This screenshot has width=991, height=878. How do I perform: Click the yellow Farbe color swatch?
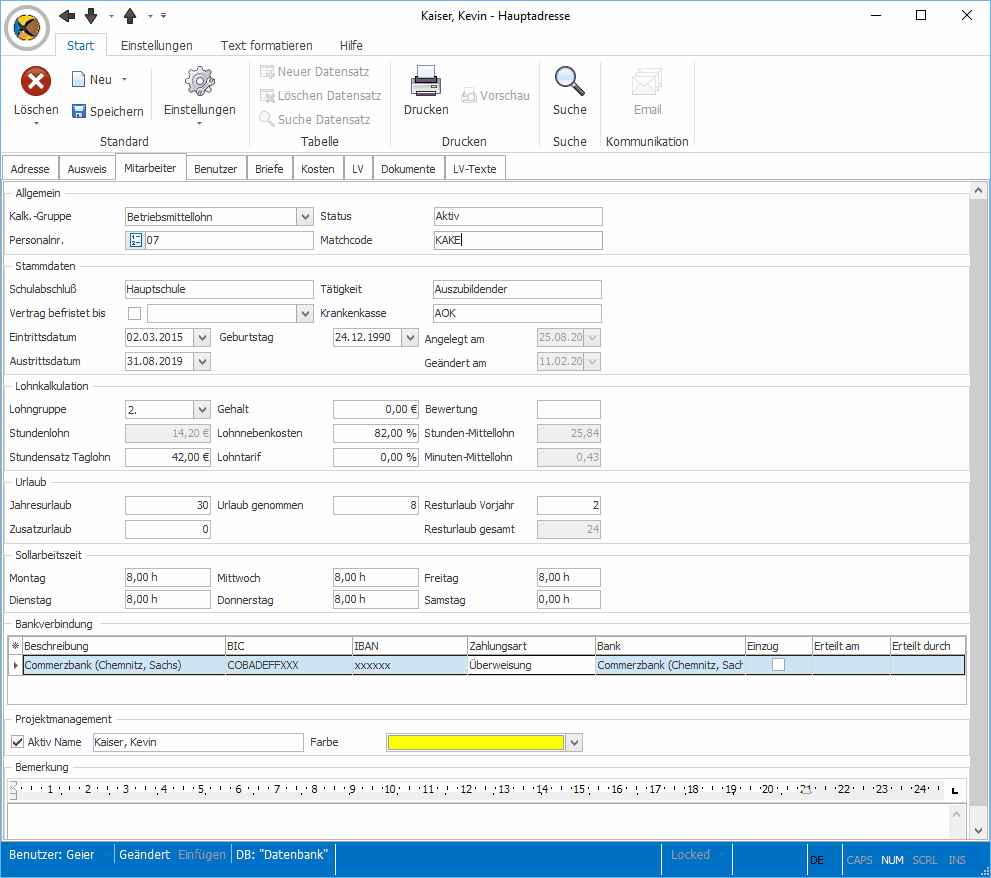pyautogui.click(x=476, y=742)
